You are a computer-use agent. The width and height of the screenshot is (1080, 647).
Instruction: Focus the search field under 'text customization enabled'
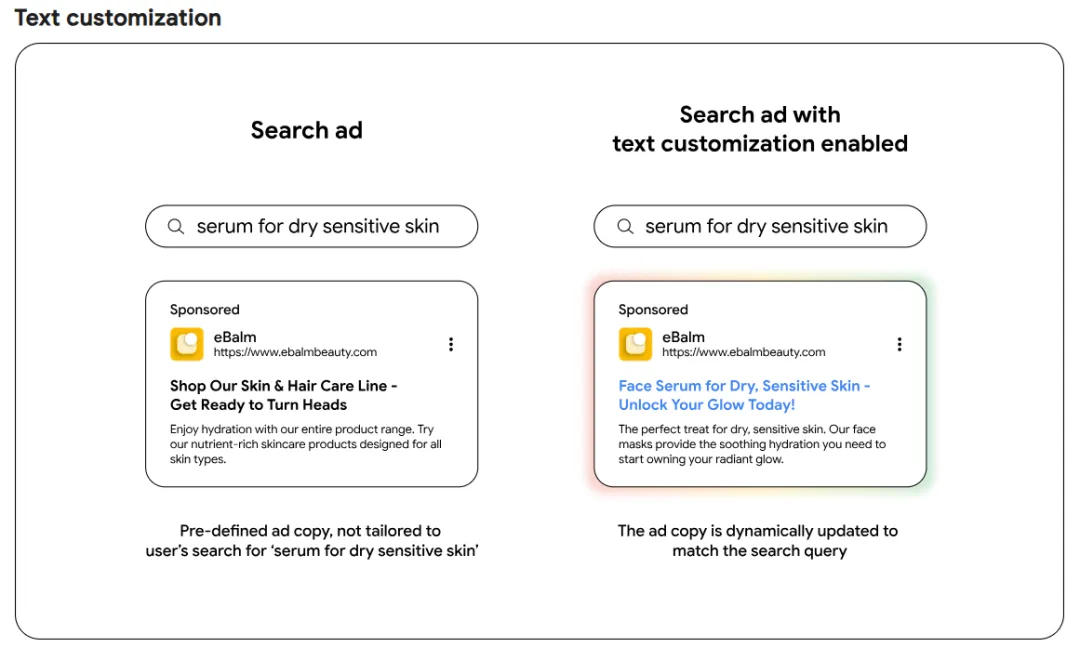pyautogui.click(x=766, y=227)
